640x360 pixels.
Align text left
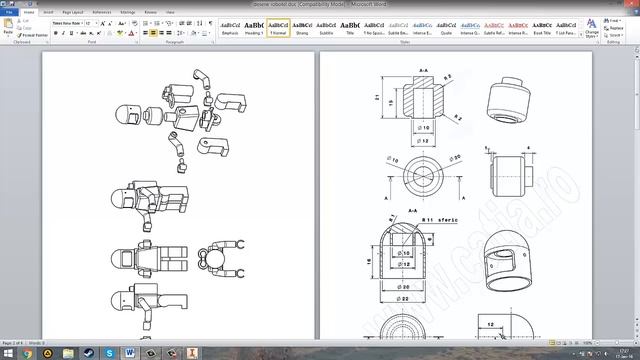(x=145, y=33)
